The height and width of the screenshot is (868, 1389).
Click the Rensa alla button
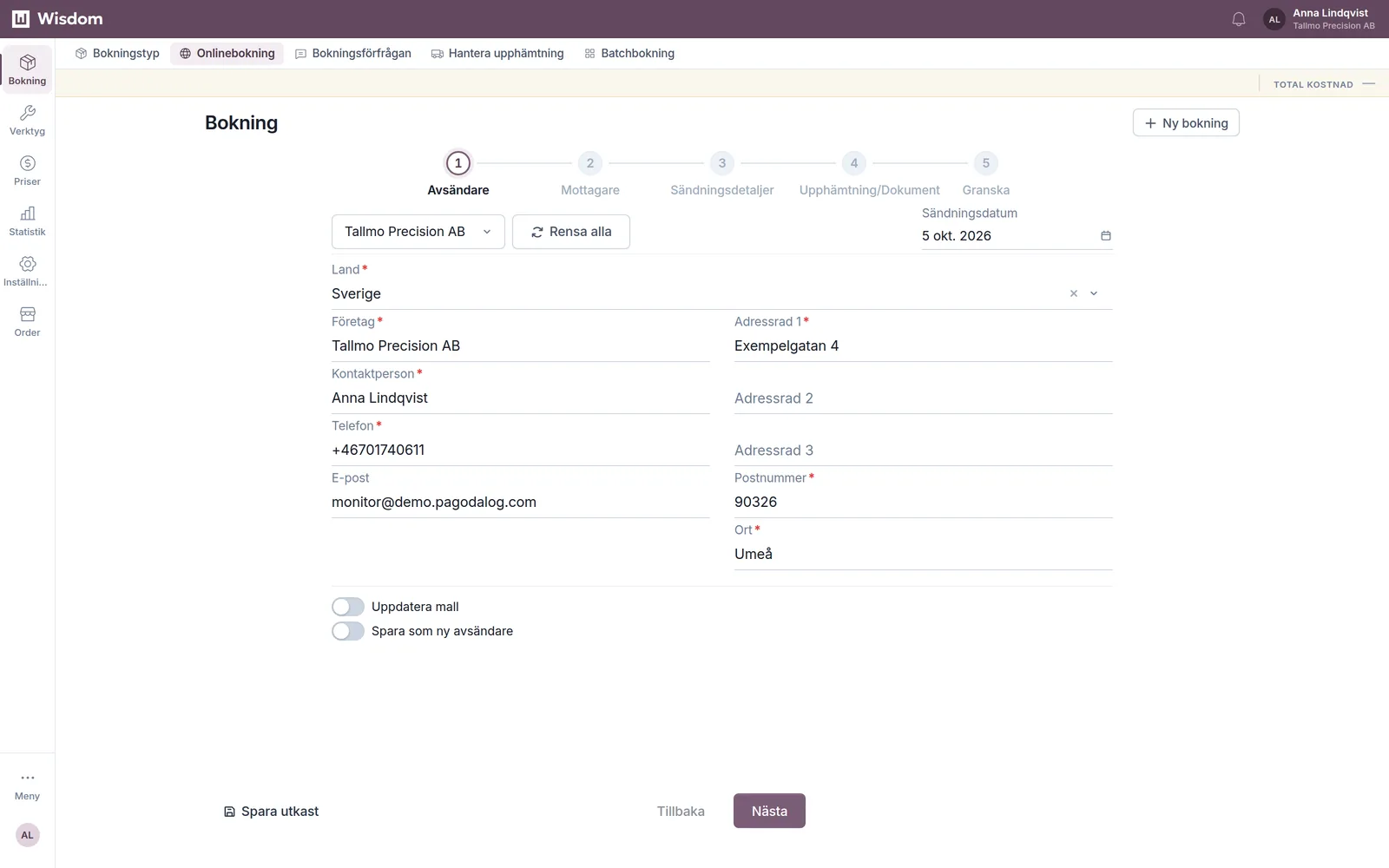571,232
